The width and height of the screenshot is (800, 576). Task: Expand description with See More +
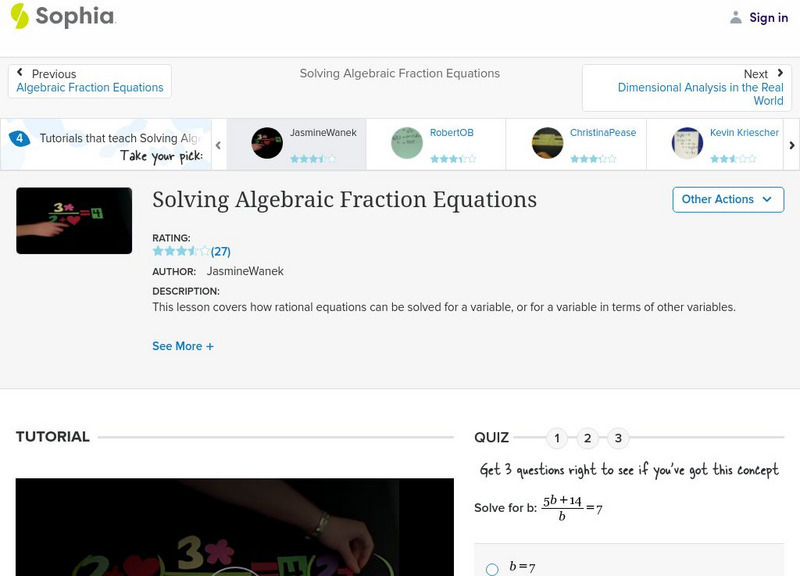point(183,346)
